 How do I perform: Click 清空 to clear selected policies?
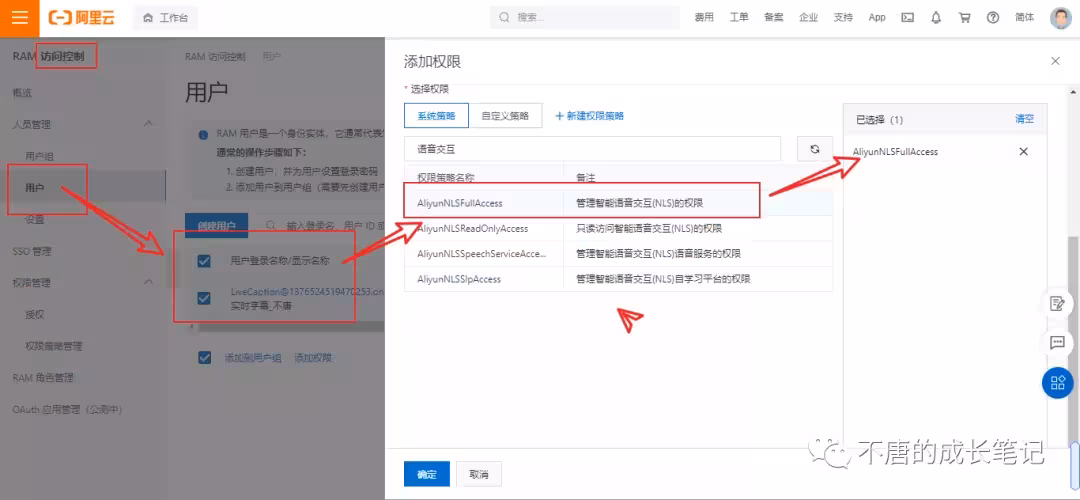[1024, 119]
